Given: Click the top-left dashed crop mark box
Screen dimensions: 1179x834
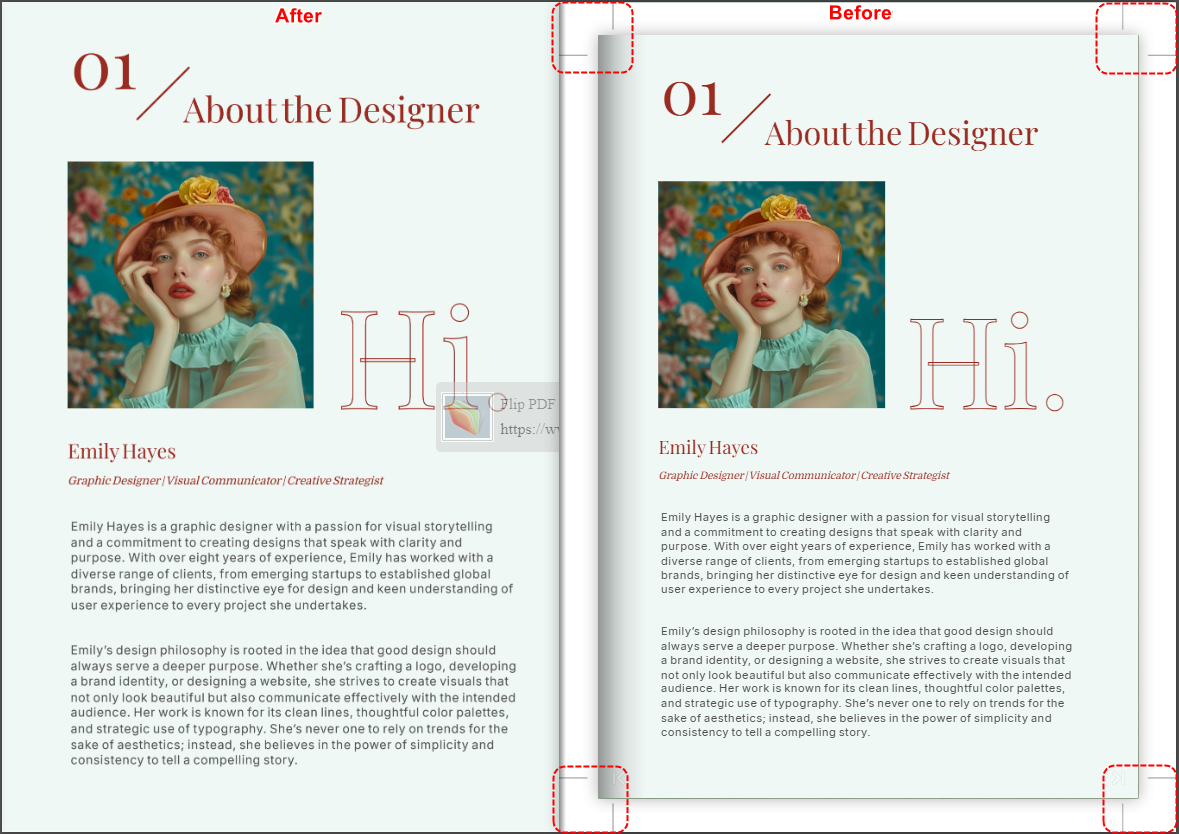Looking at the screenshot, I should pos(592,37).
